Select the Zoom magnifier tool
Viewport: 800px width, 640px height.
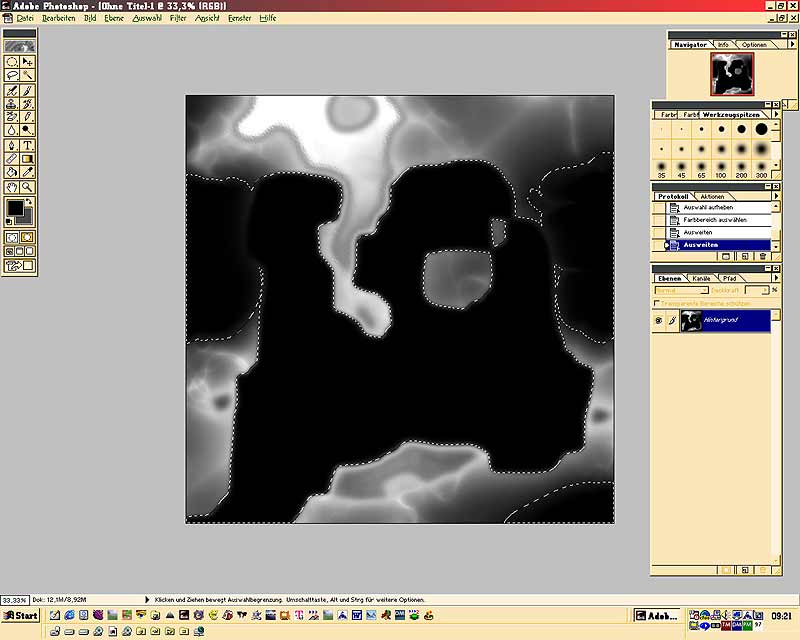pyautogui.click(x=28, y=187)
